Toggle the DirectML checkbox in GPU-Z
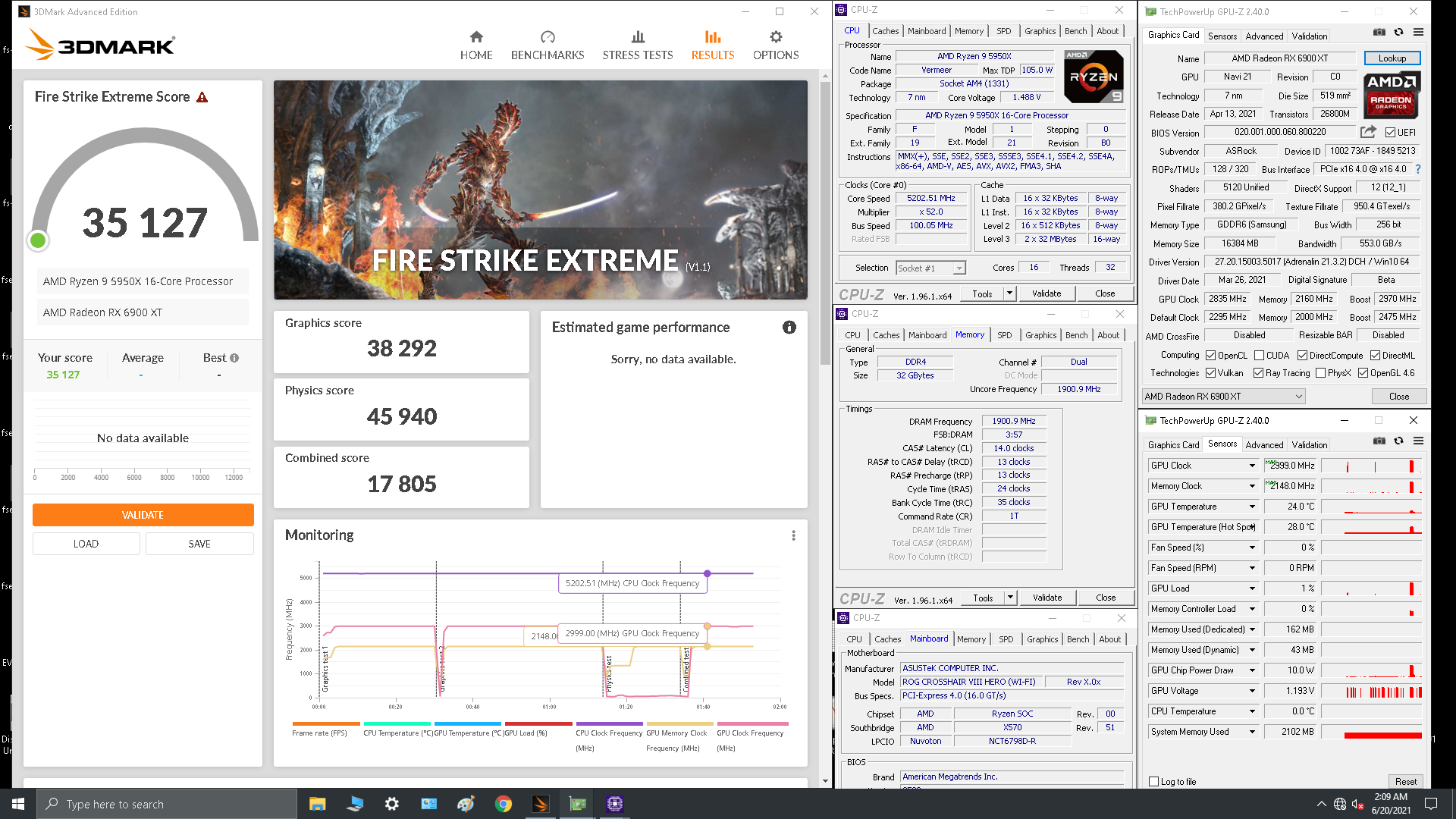 coord(1375,356)
